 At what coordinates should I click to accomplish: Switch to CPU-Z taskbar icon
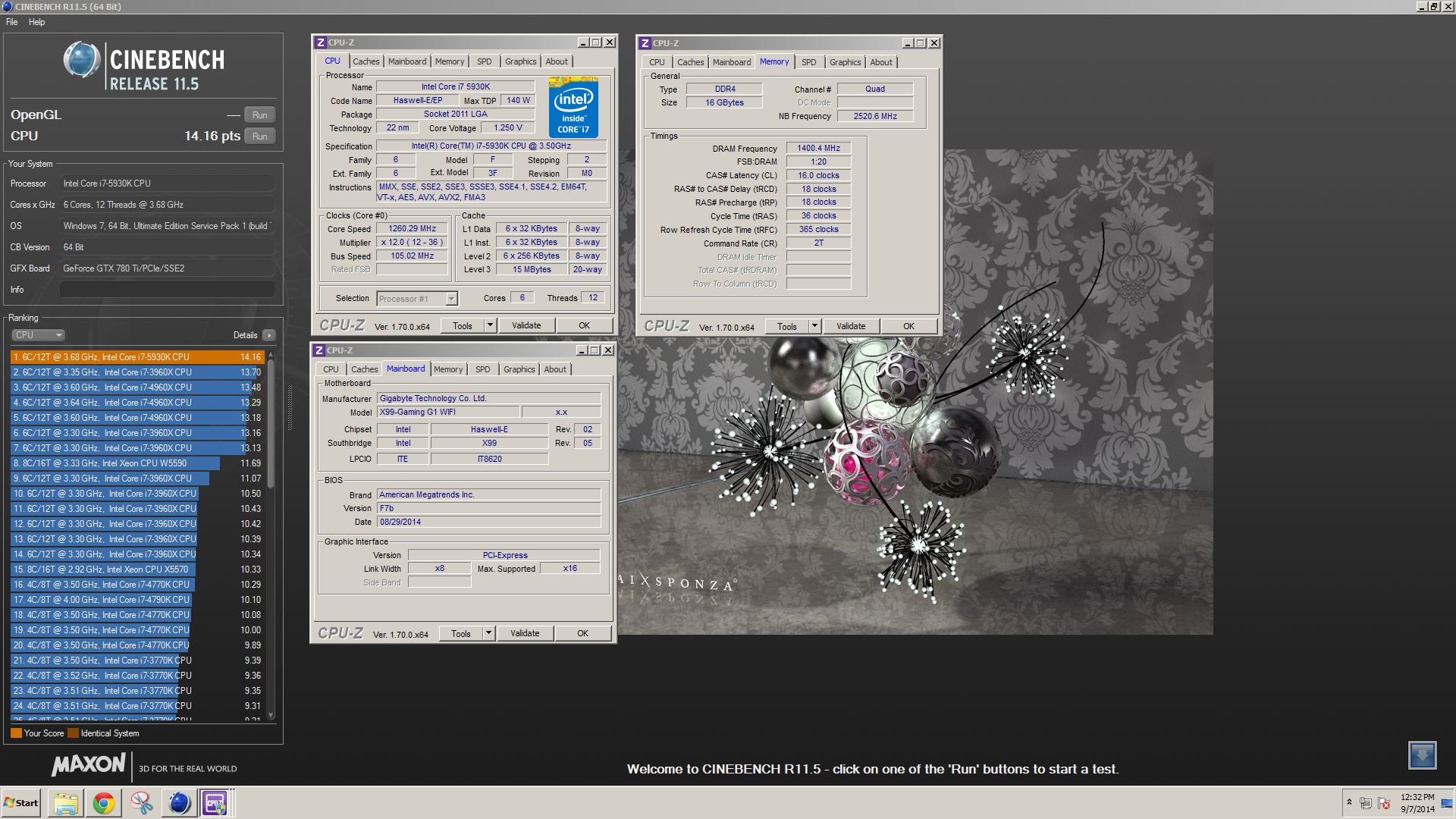pyautogui.click(x=215, y=803)
